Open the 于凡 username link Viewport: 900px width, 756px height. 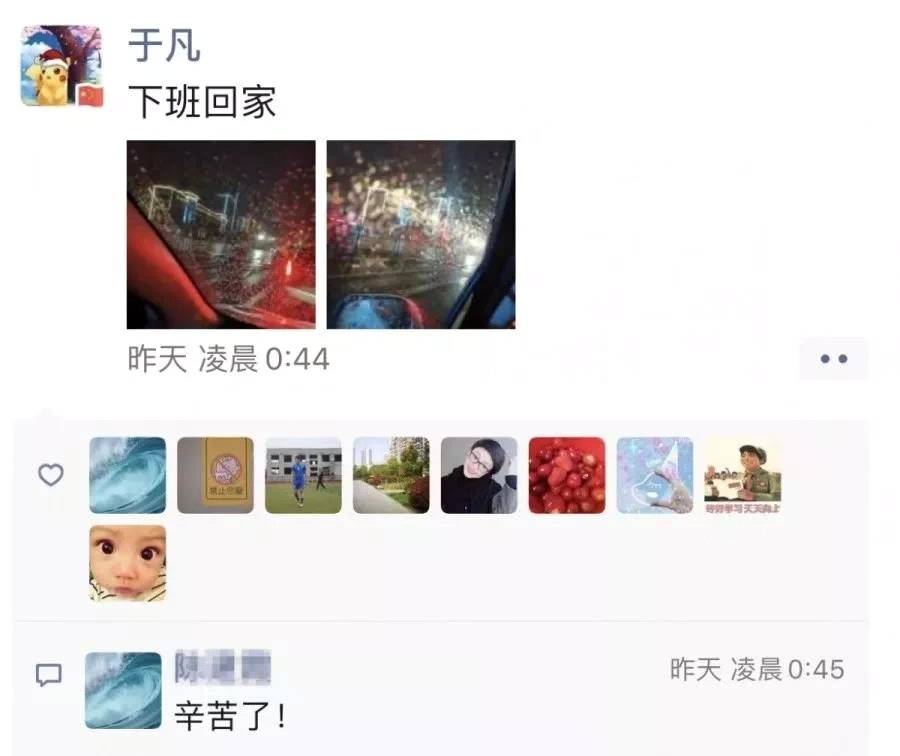(164, 46)
